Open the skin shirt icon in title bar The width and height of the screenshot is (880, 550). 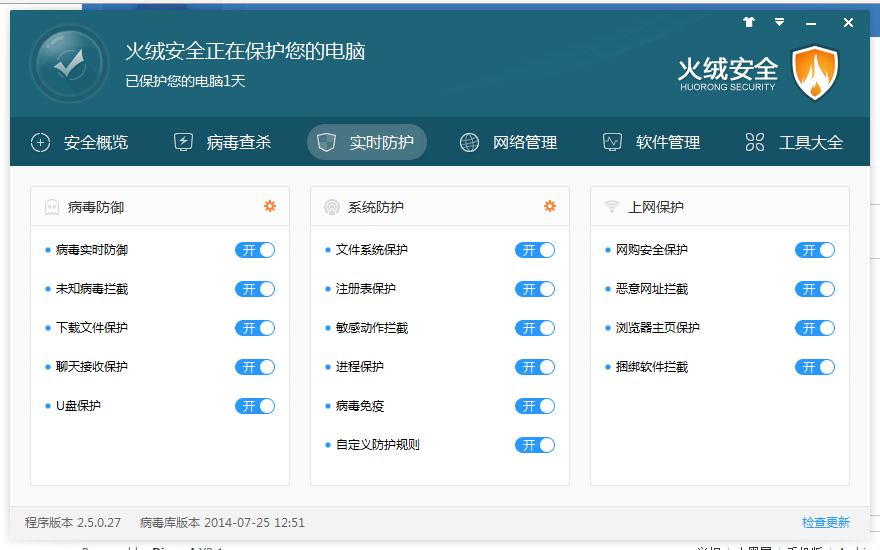click(x=749, y=22)
